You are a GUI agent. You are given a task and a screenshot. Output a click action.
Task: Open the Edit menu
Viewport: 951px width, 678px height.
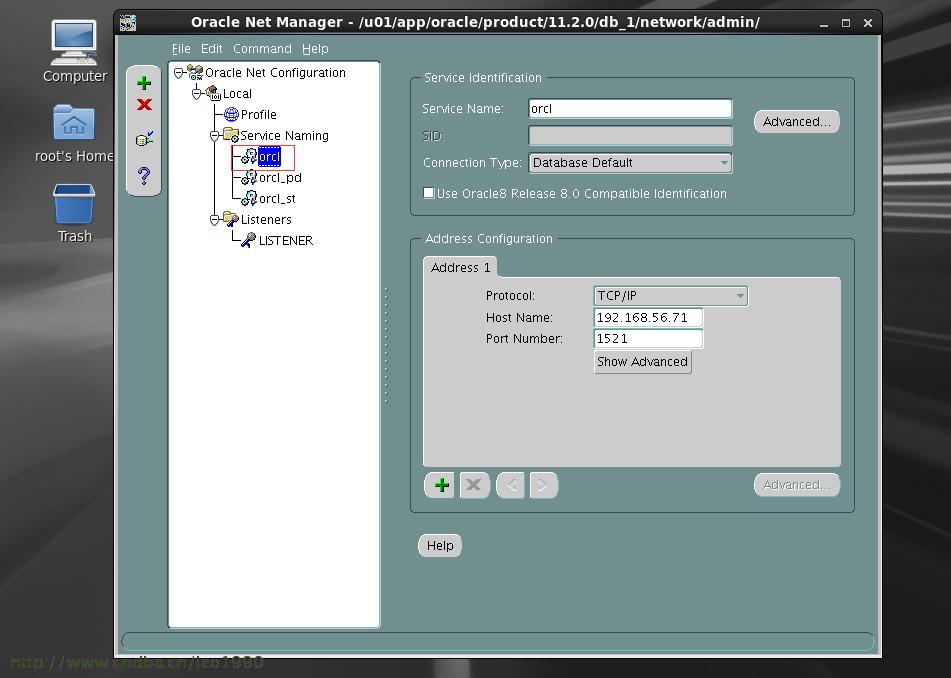212,49
